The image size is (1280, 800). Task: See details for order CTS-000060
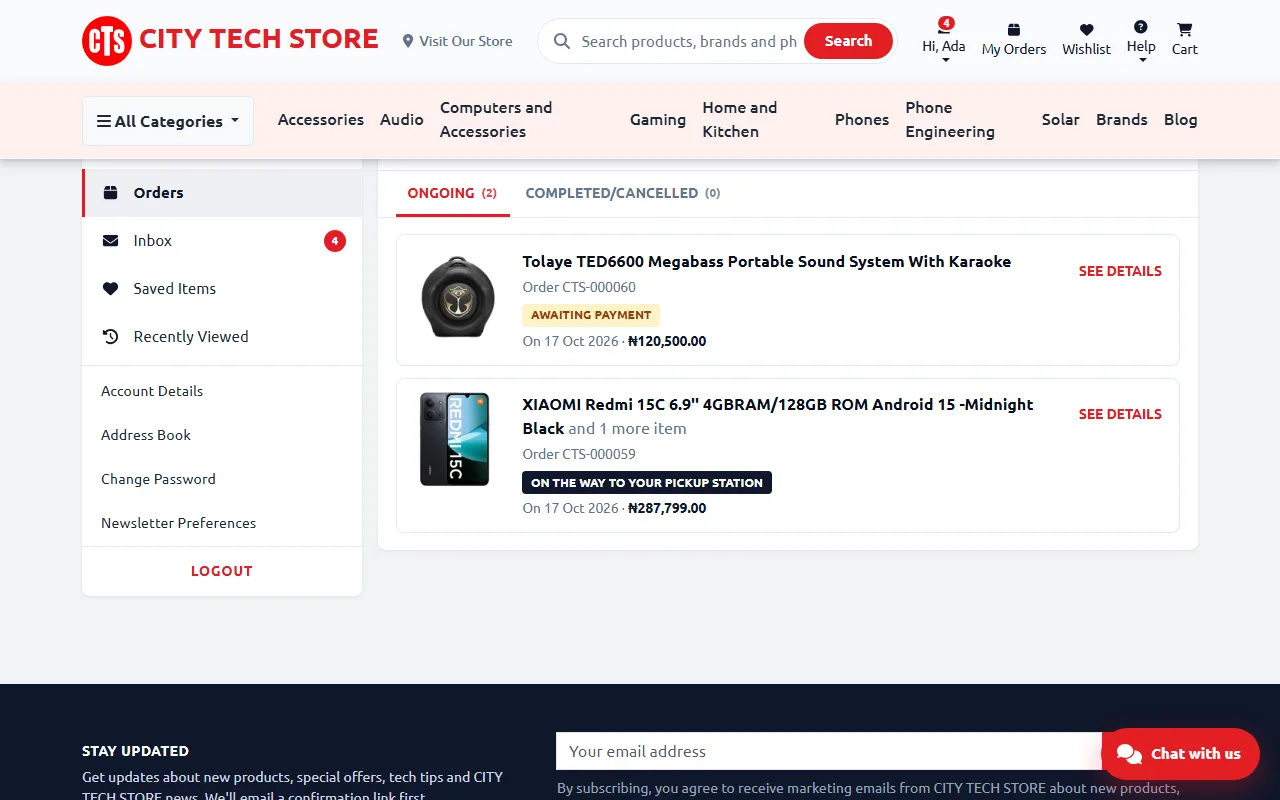pos(1120,271)
